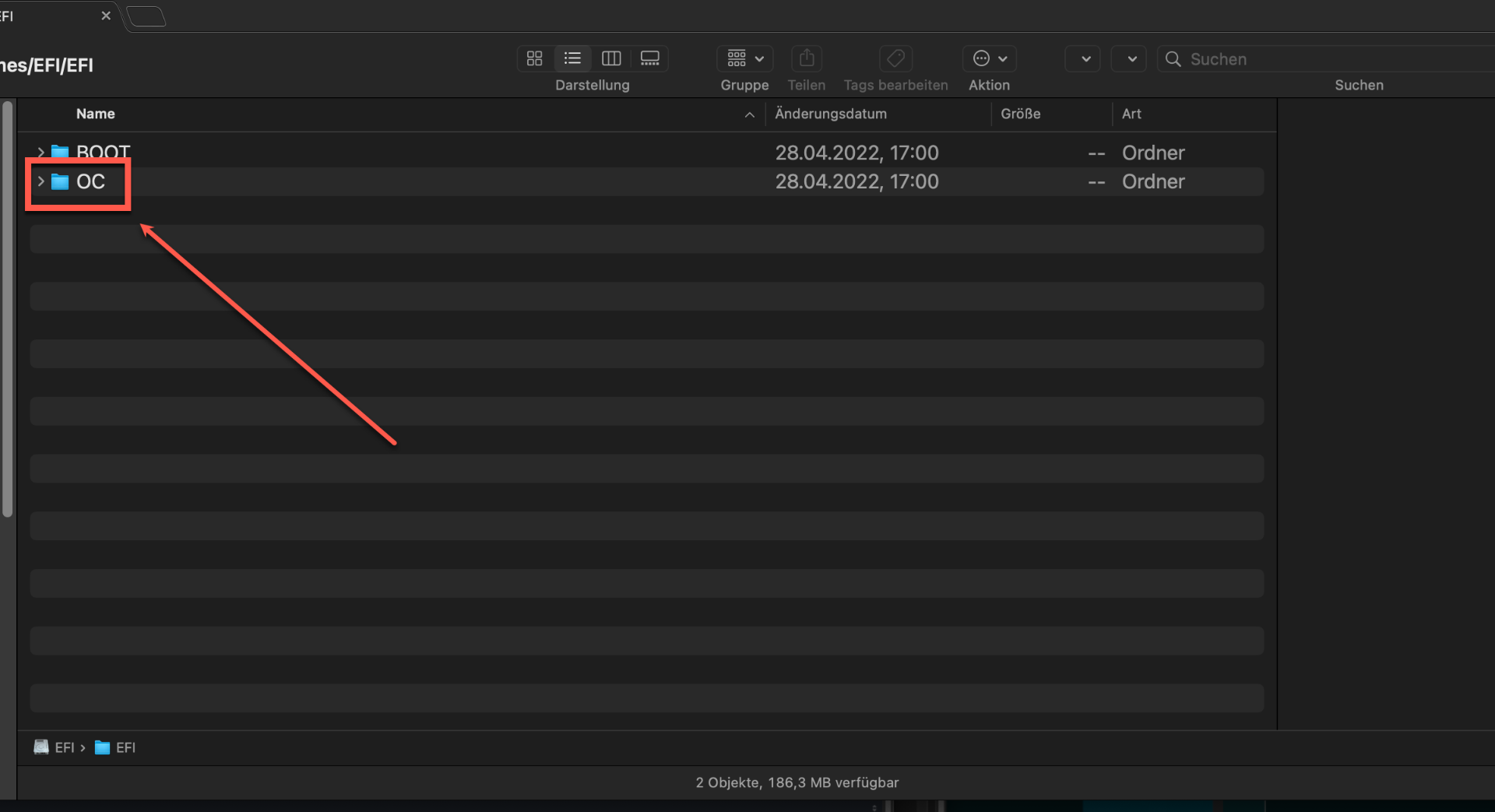Sort by the Art column header

[x=1131, y=114]
